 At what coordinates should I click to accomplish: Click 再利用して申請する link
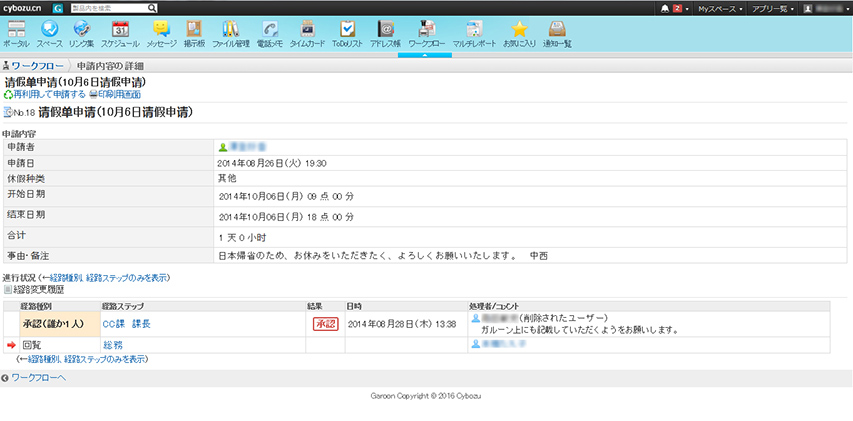pos(50,95)
